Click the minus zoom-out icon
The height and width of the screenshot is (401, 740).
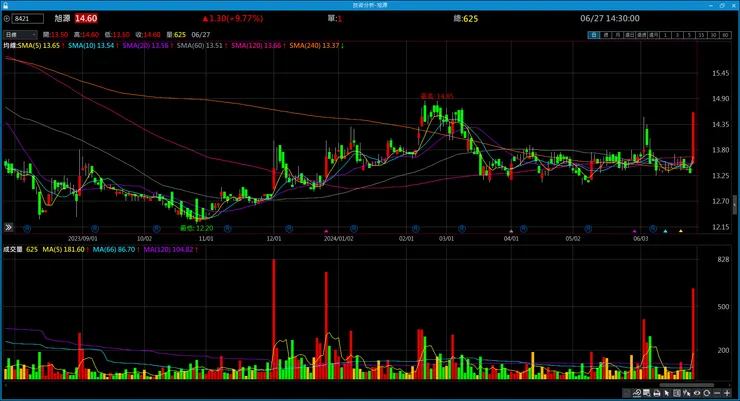717,393
